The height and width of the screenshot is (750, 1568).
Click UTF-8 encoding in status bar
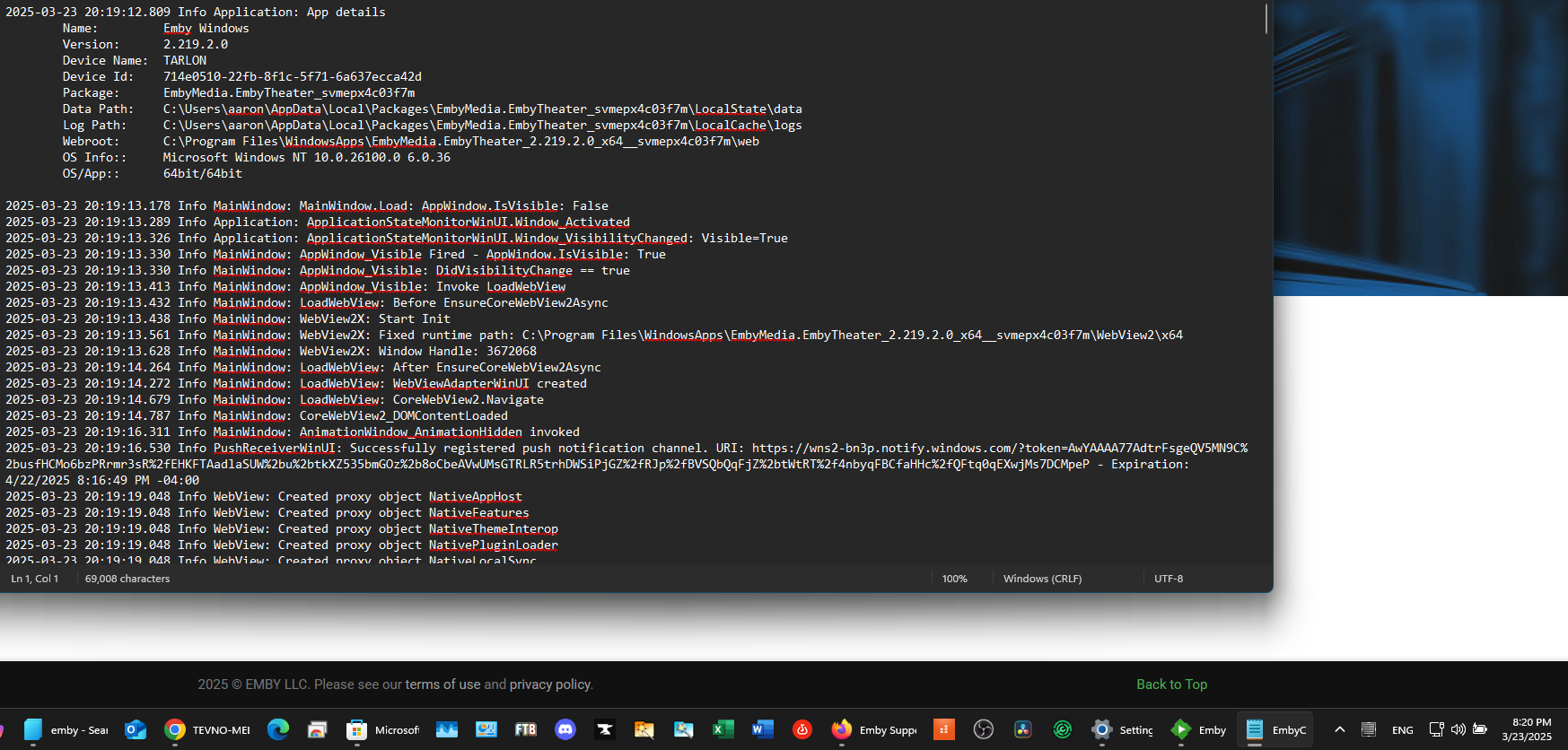coord(1168,579)
